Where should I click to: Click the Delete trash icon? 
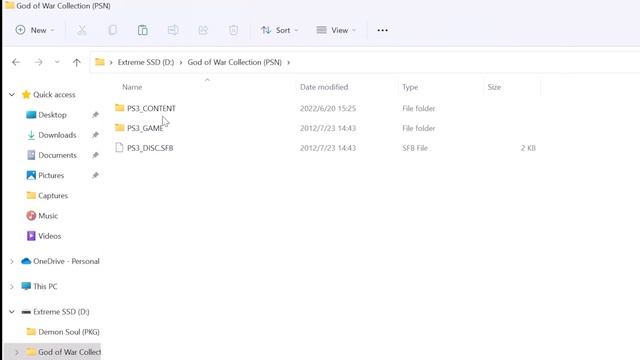point(233,30)
